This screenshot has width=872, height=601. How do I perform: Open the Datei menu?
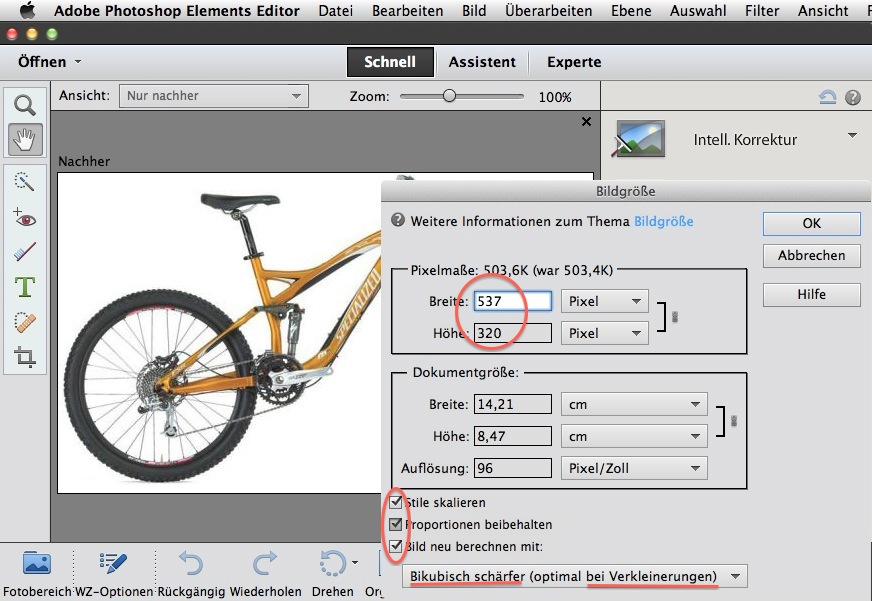tap(336, 10)
